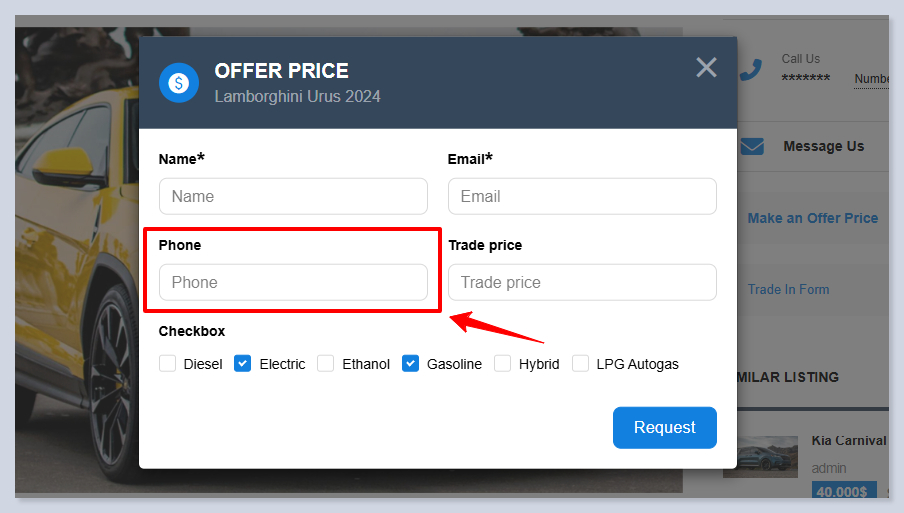The image size is (904, 513).
Task: Open the Make an Offer Price link
Action: pyautogui.click(x=812, y=218)
